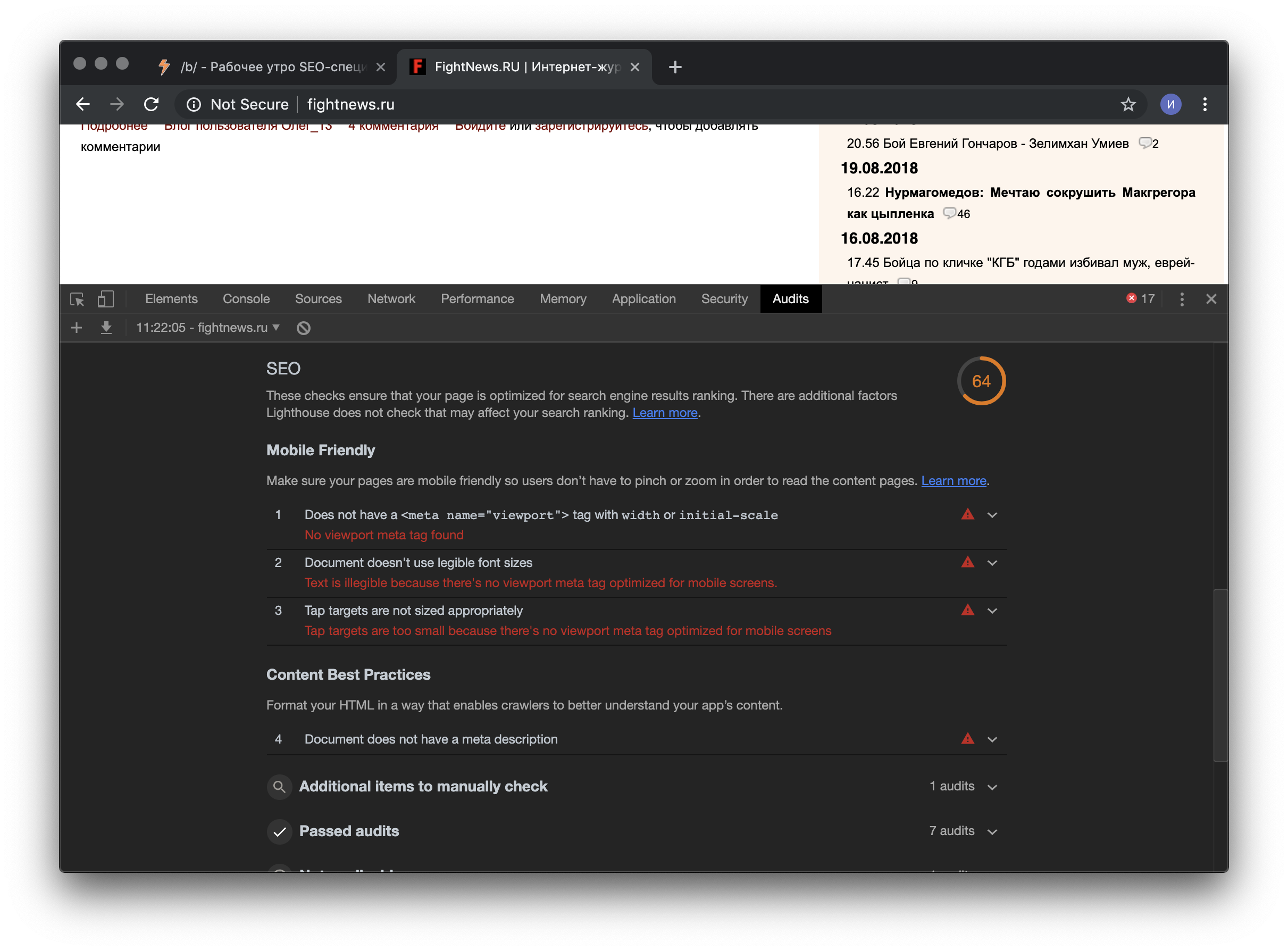Reload the fightnews.ru page
This screenshot has height=951, width=1288.
tap(152, 104)
